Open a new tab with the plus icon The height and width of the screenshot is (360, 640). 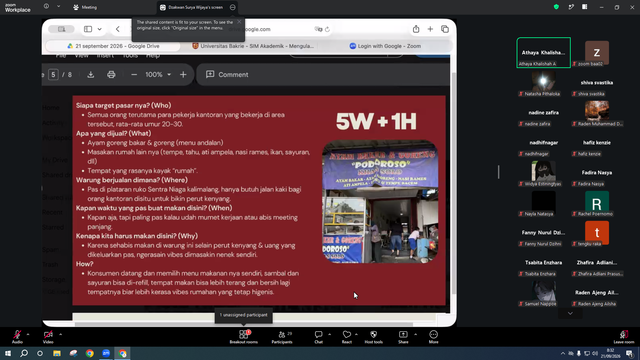(x=430, y=29)
